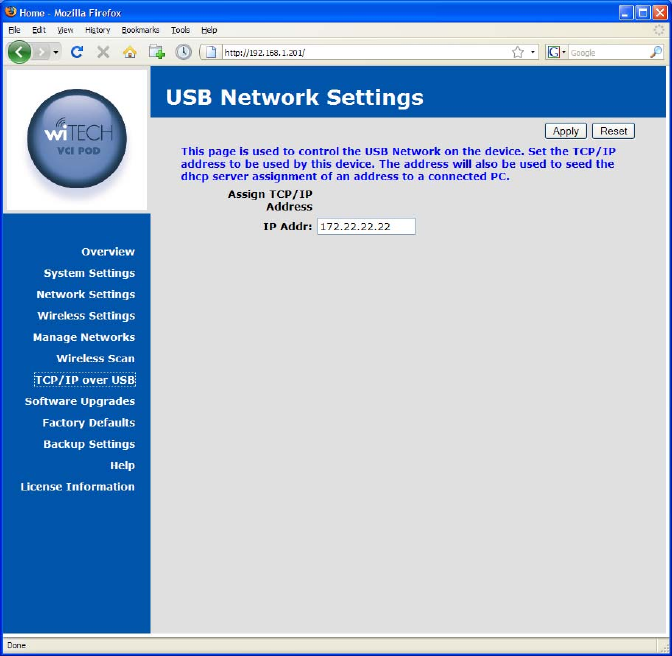Close the Firefox window
Viewport: 672px width, 656px height.
point(660,12)
